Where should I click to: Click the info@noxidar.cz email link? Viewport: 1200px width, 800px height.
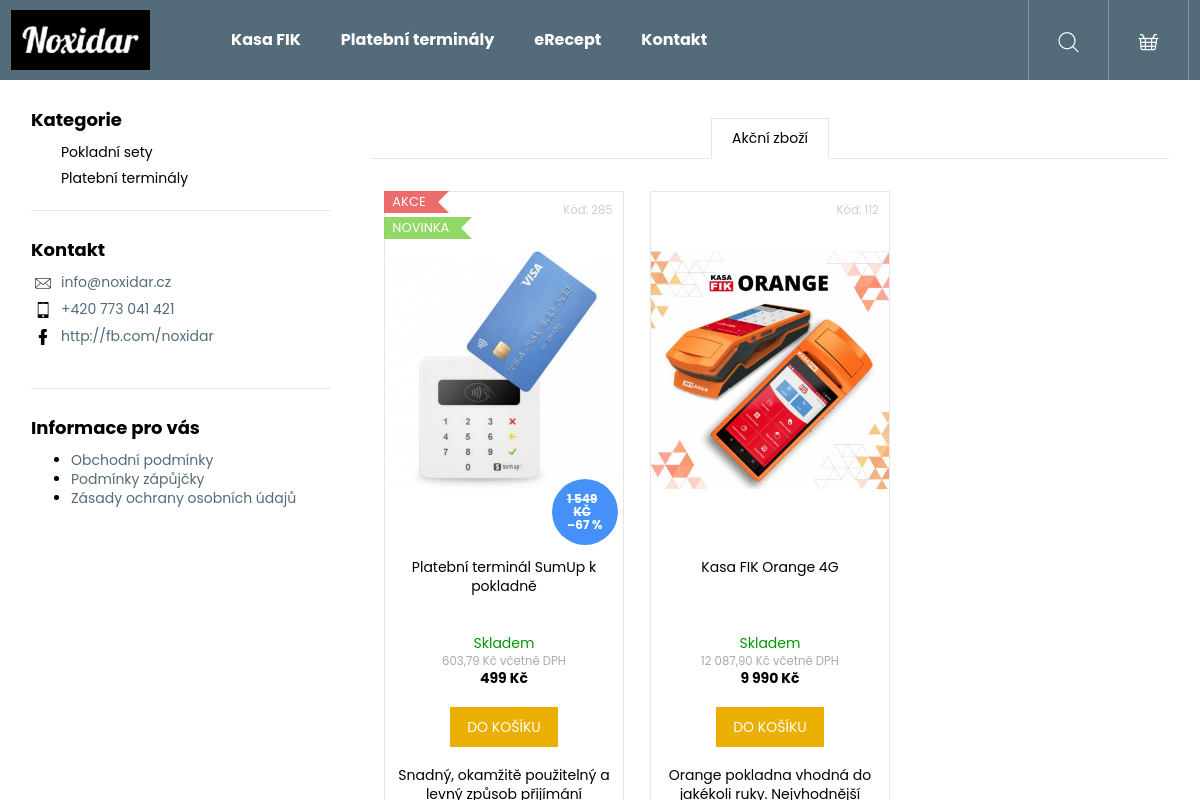[116, 282]
